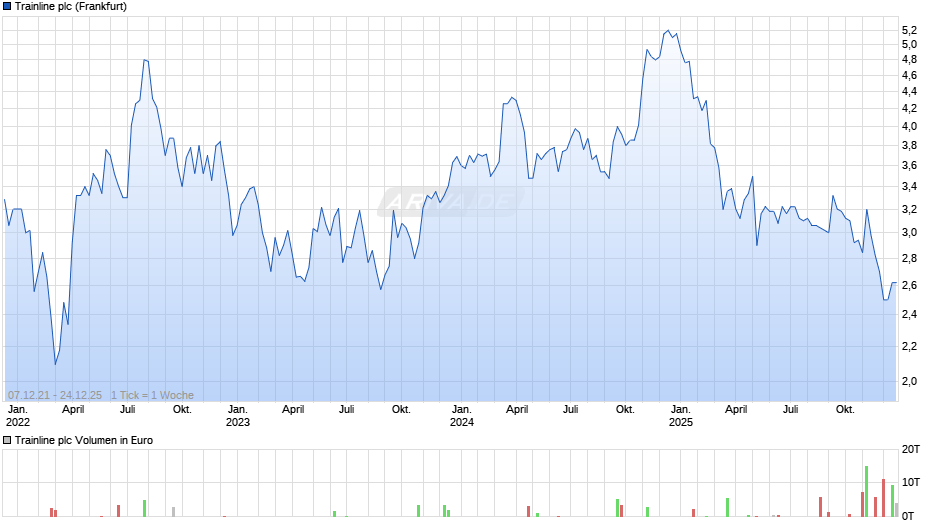Click the gray volume legend square
Viewport: 940px width, 526px height.
pos(7,440)
